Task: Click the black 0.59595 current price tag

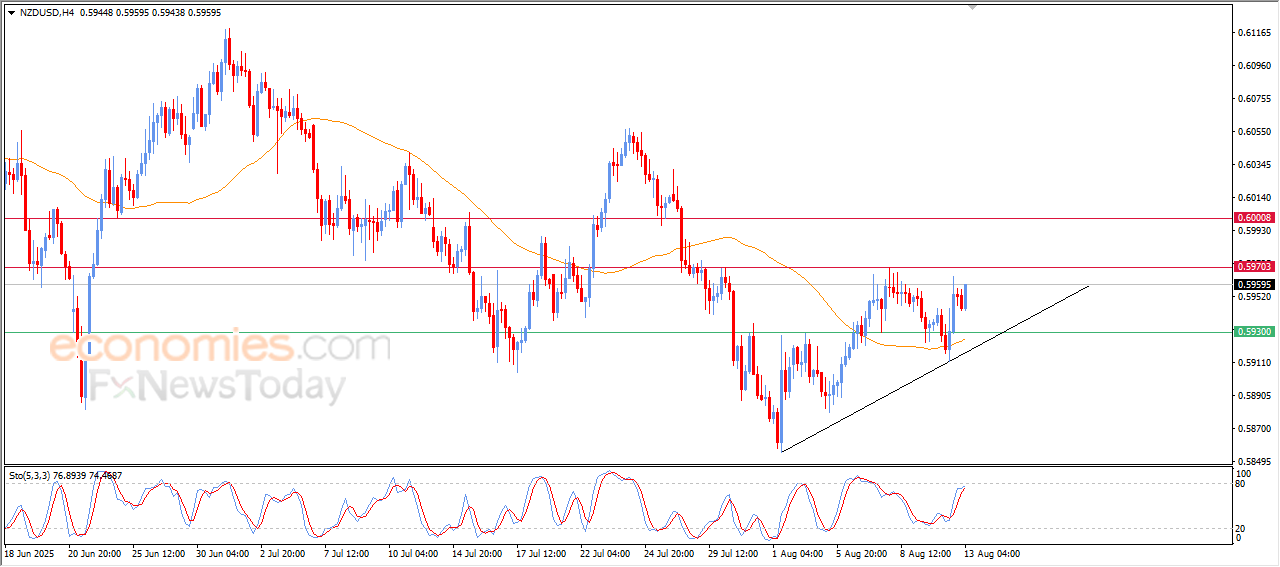Action: [x=1254, y=284]
